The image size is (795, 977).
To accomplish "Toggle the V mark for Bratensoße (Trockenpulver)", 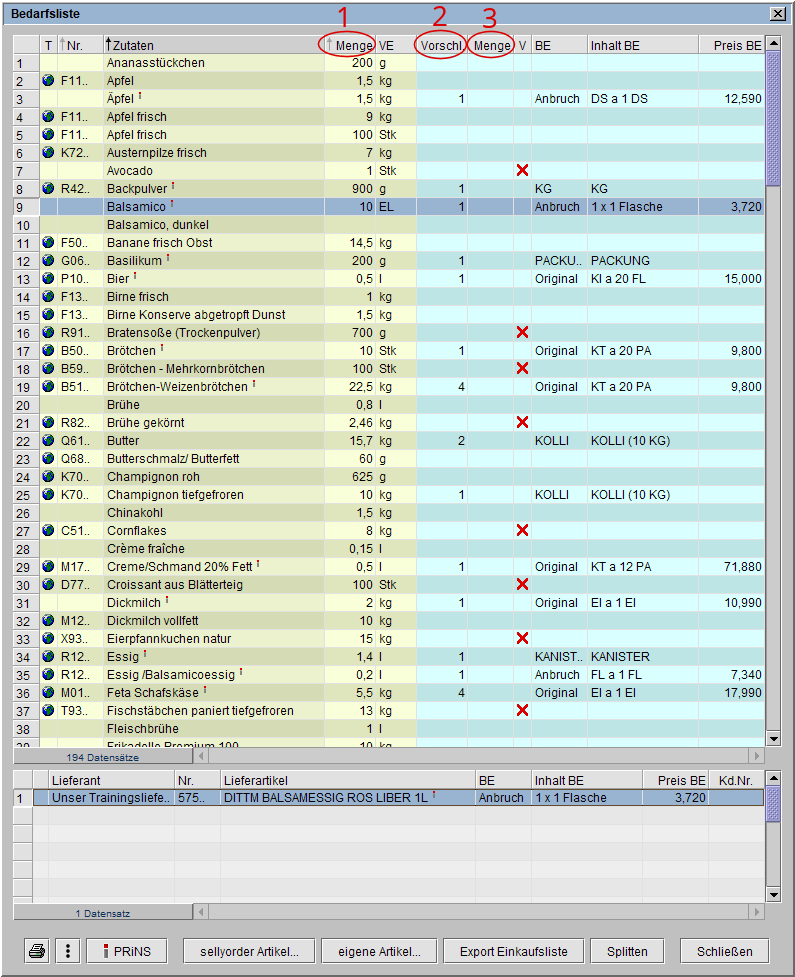I will pyautogui.click(x=522, y=333).
